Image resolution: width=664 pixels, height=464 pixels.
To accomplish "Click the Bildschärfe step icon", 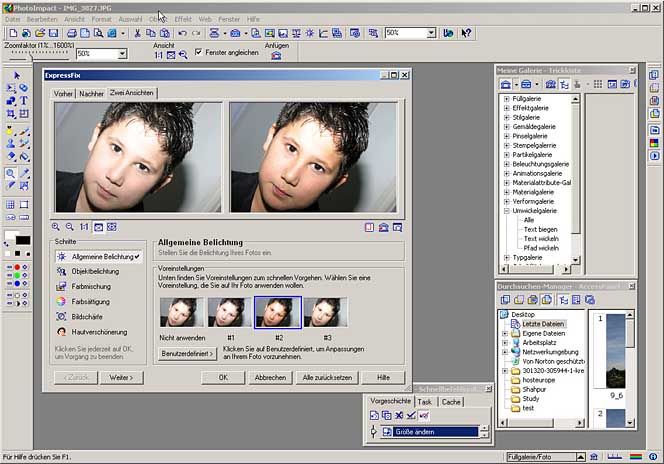I will [61, 316].
